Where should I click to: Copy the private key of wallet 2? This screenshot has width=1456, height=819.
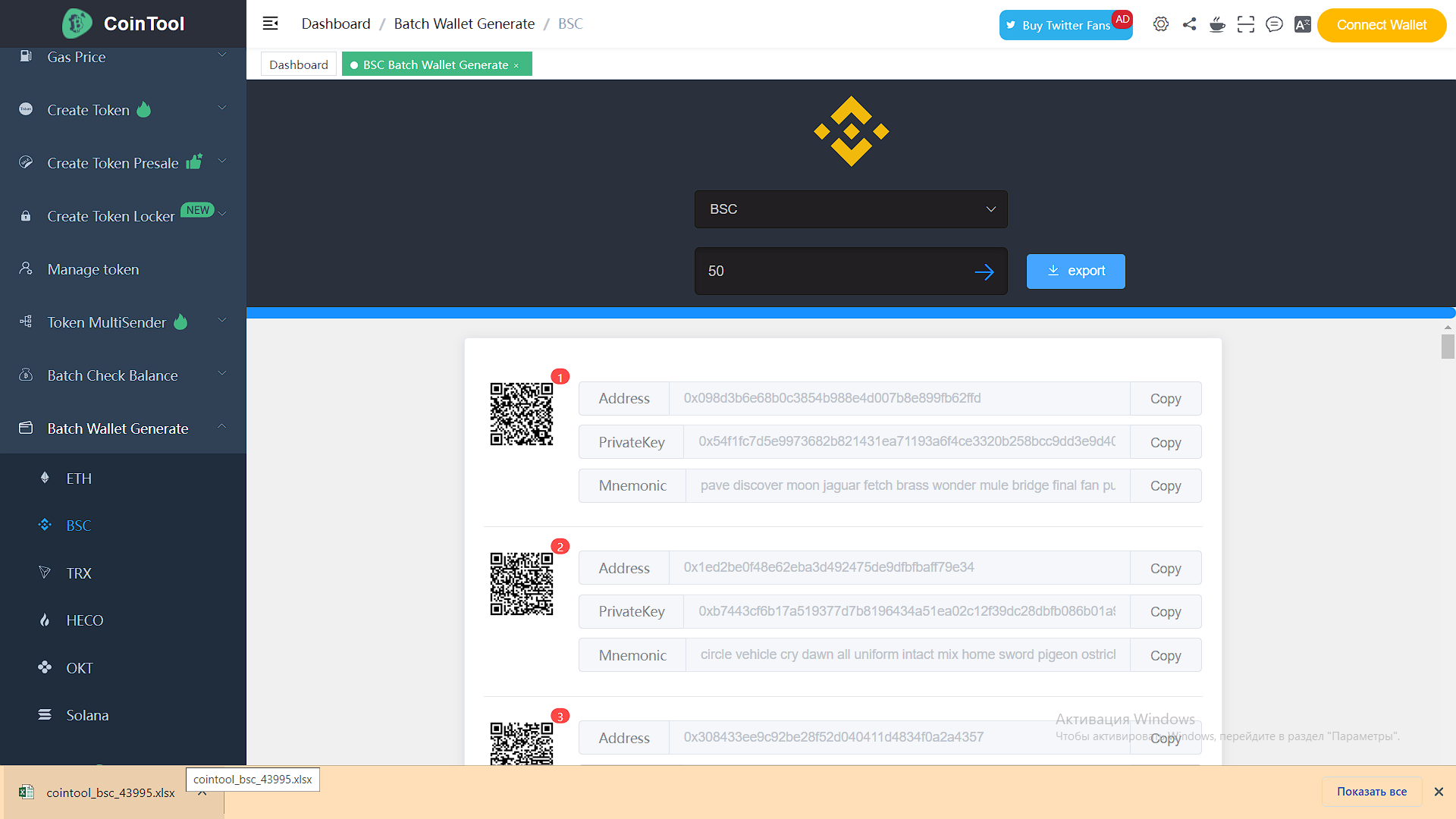click(x=1166, y=612)
